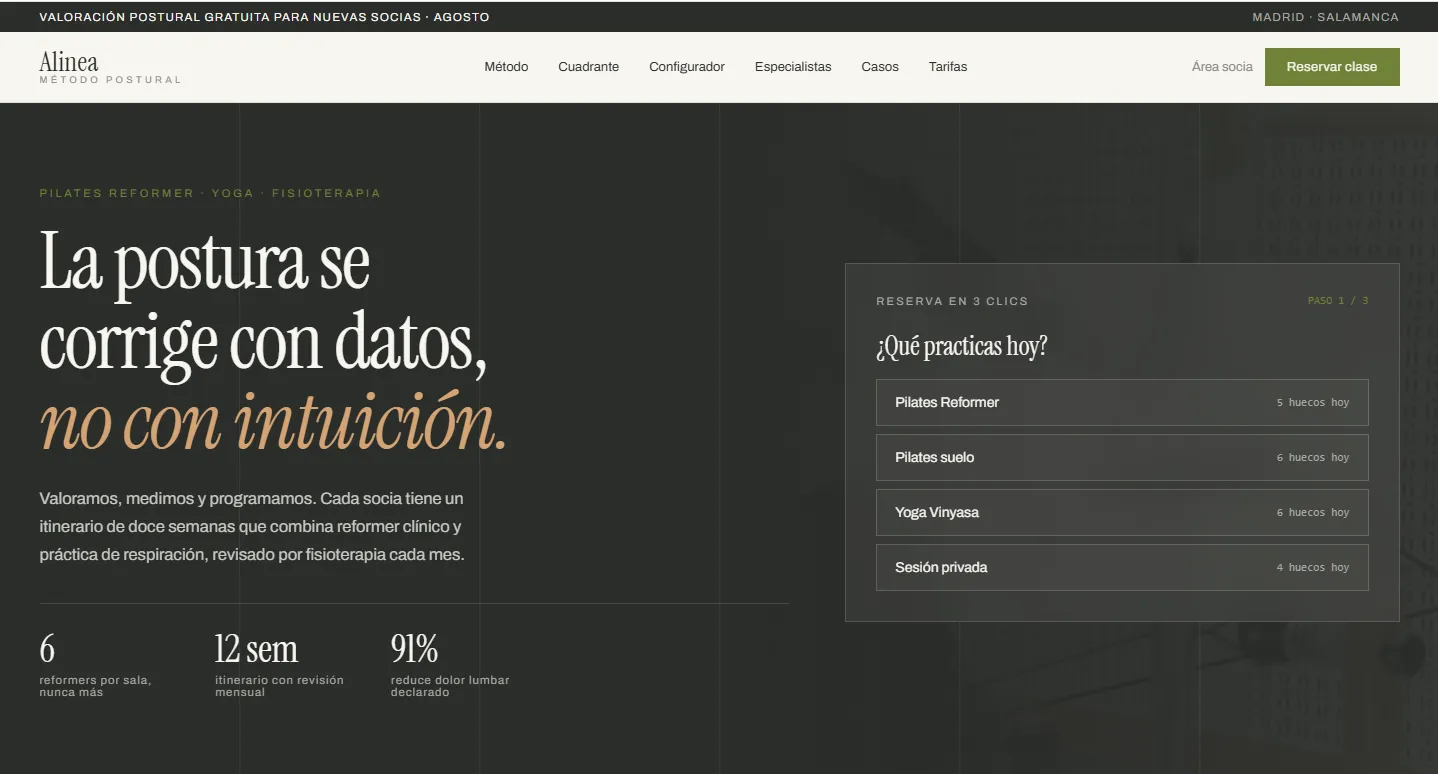Click the "itinerario con revisión mensual" caption
This screenshot has width=1438, height=774.
coord(279,686)
